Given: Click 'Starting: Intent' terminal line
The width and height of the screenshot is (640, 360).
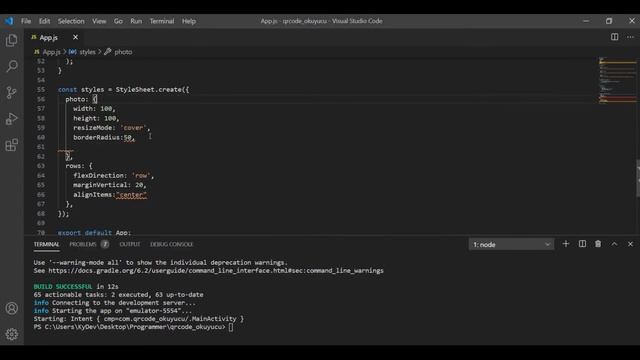Looking at the screenshot, I should point(139,319).
